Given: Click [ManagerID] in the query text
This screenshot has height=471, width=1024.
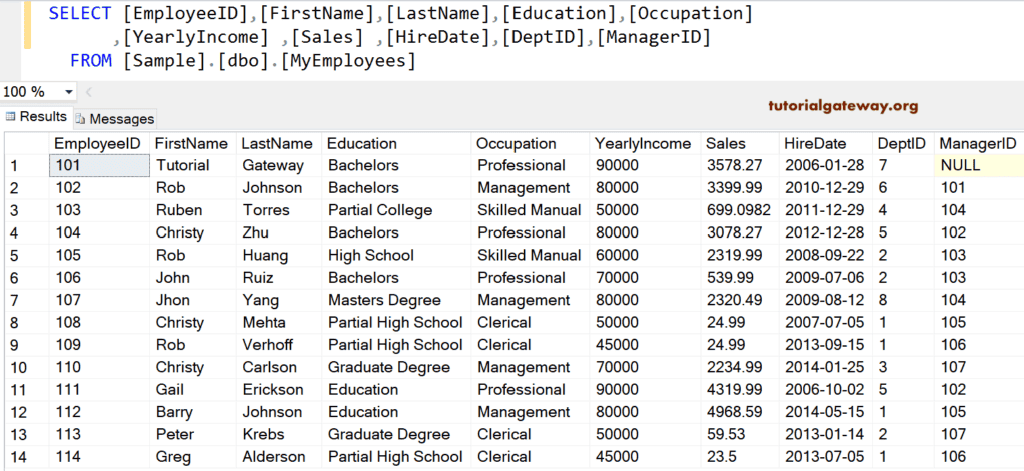Looking at the screenshot, I should (x=654, y=38).
